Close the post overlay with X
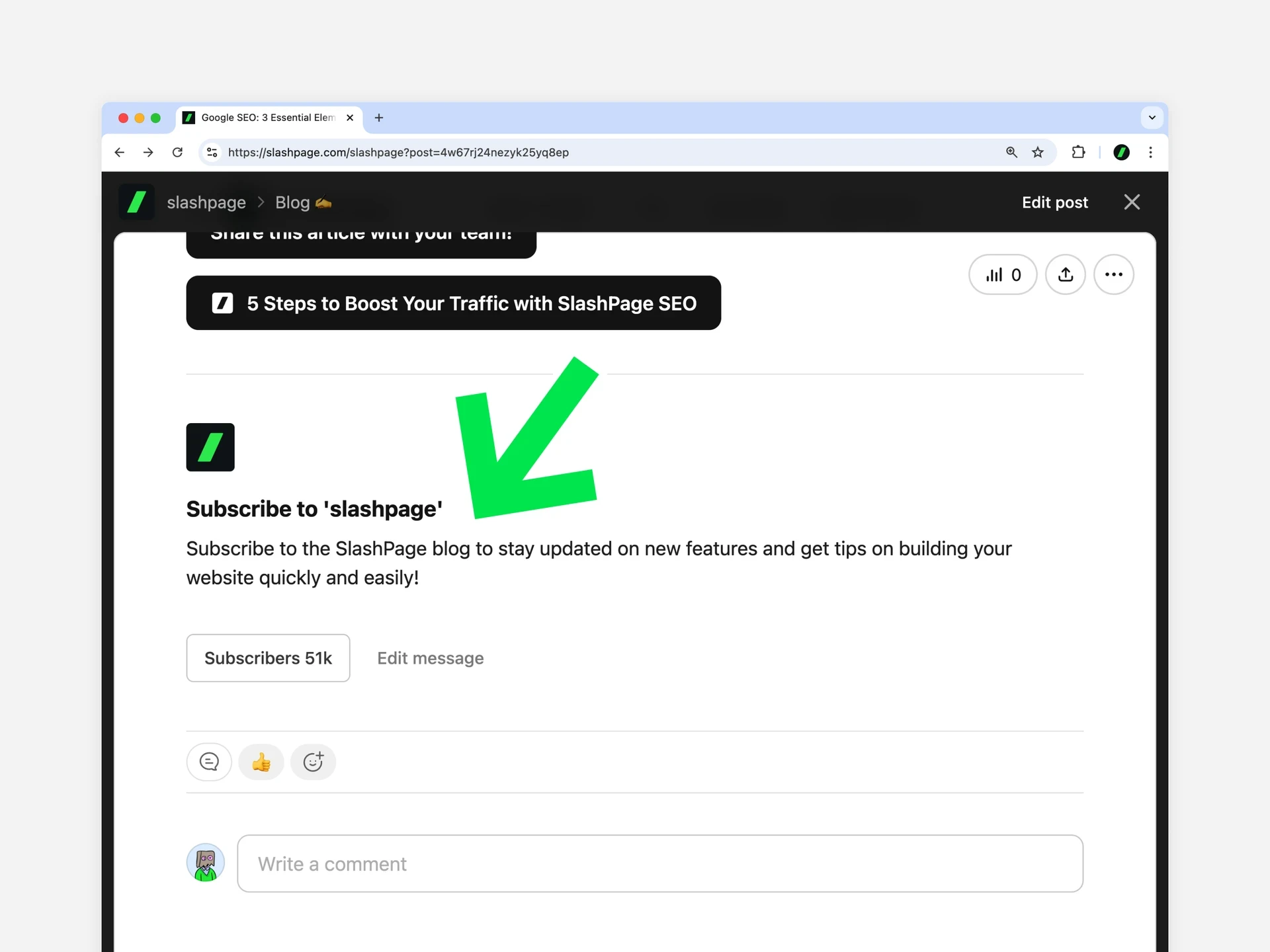Viewport: 1270px width, 952px height. coord(1132,202)
